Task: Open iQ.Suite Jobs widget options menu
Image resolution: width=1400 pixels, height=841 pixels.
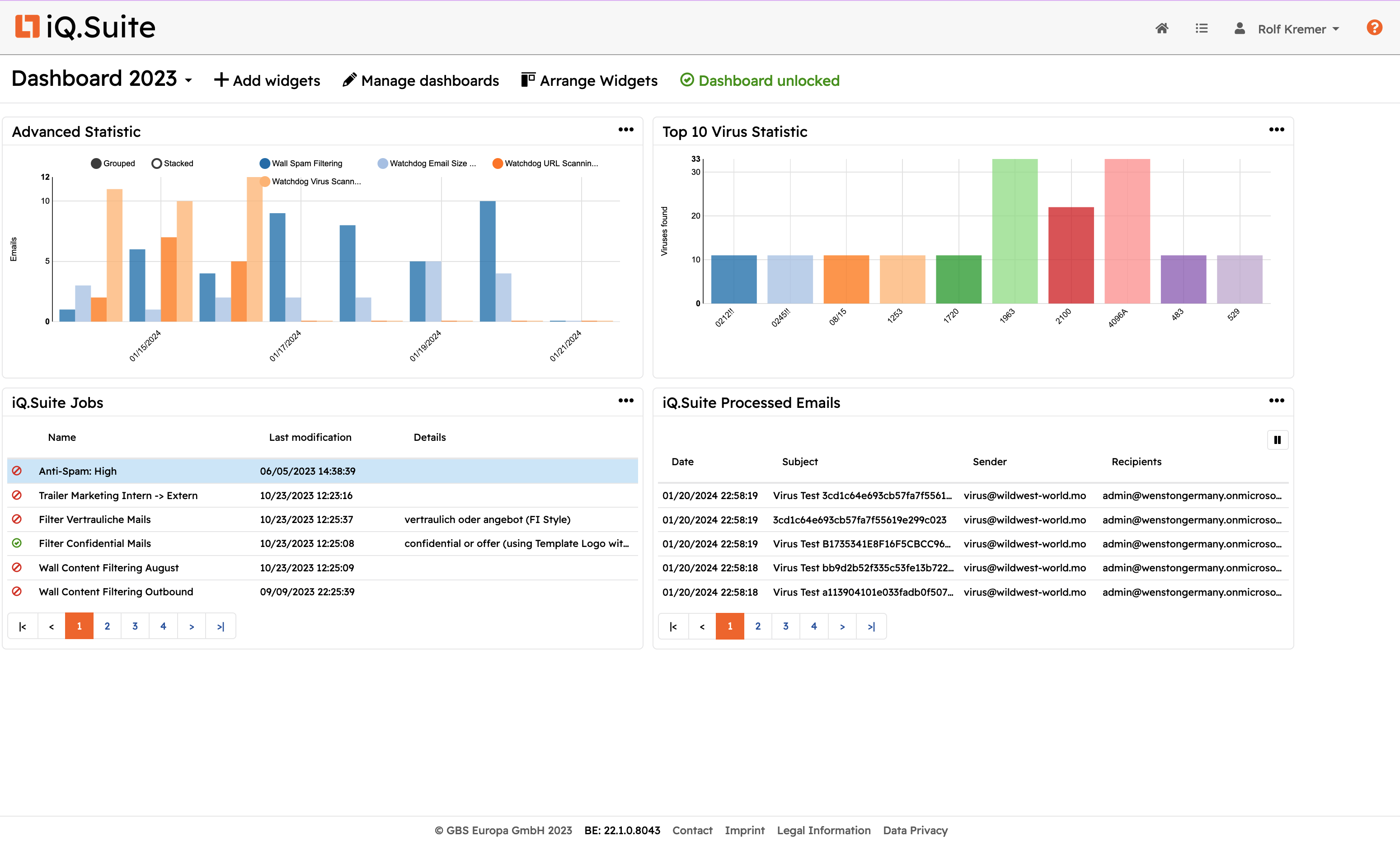Action: pyautogui.click(x=625, y=401)
